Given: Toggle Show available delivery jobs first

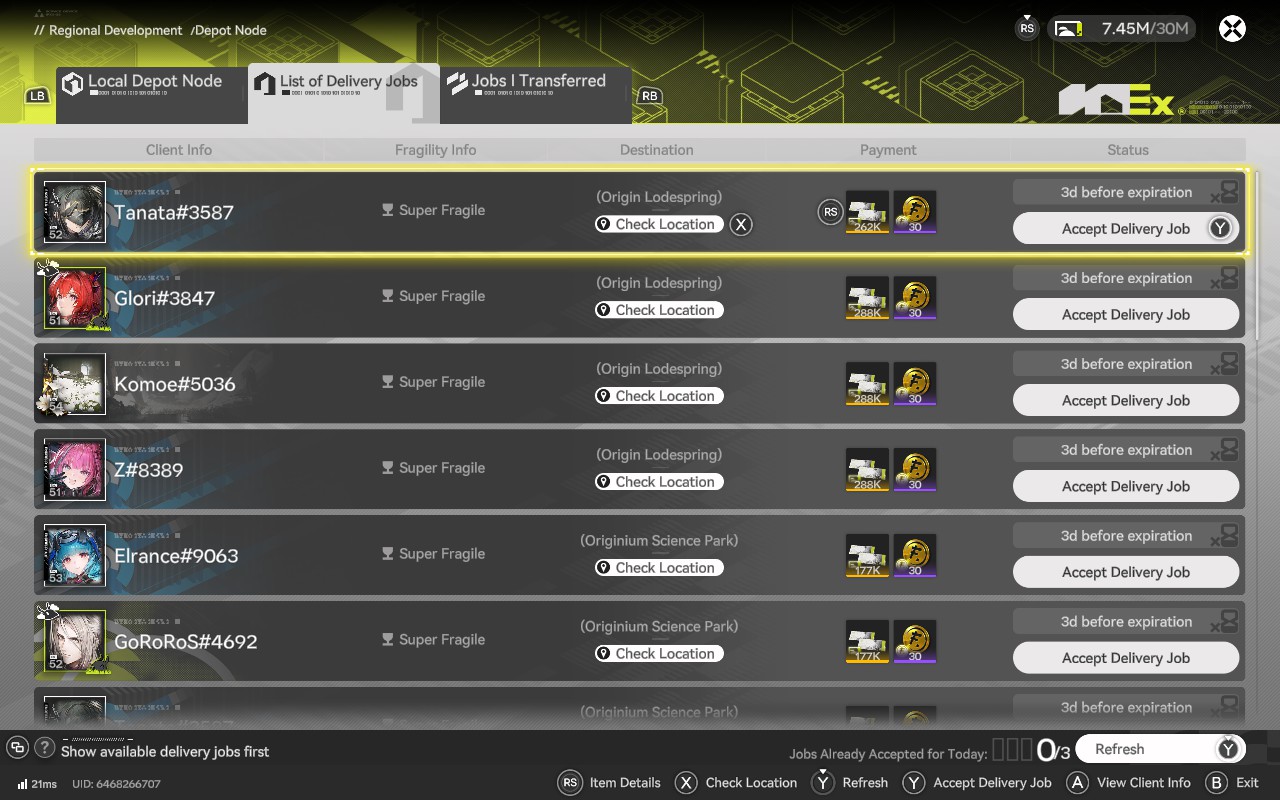Looking at the screenshot, I should [x=165, y=752].
